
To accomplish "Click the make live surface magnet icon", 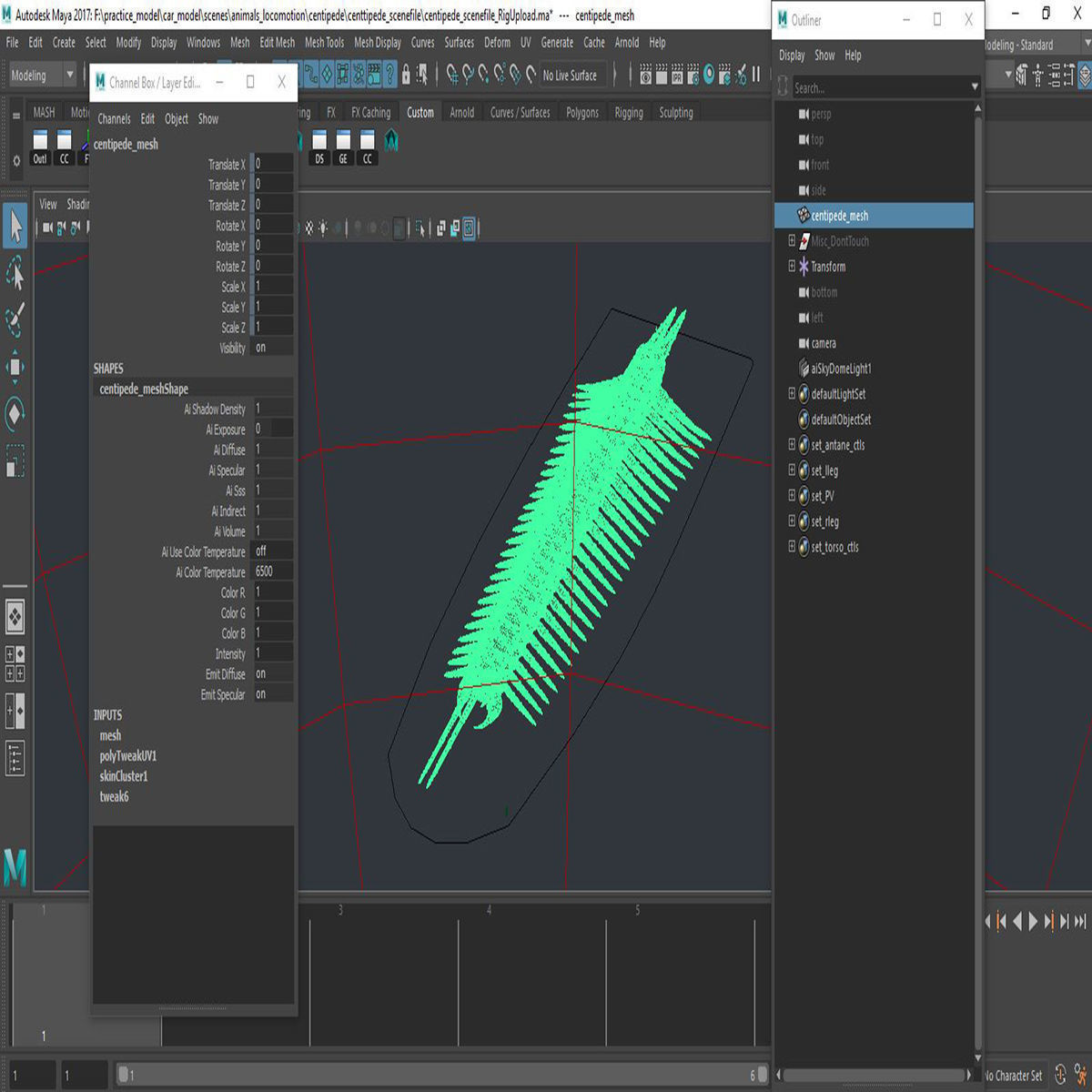I will coord(531,75).
